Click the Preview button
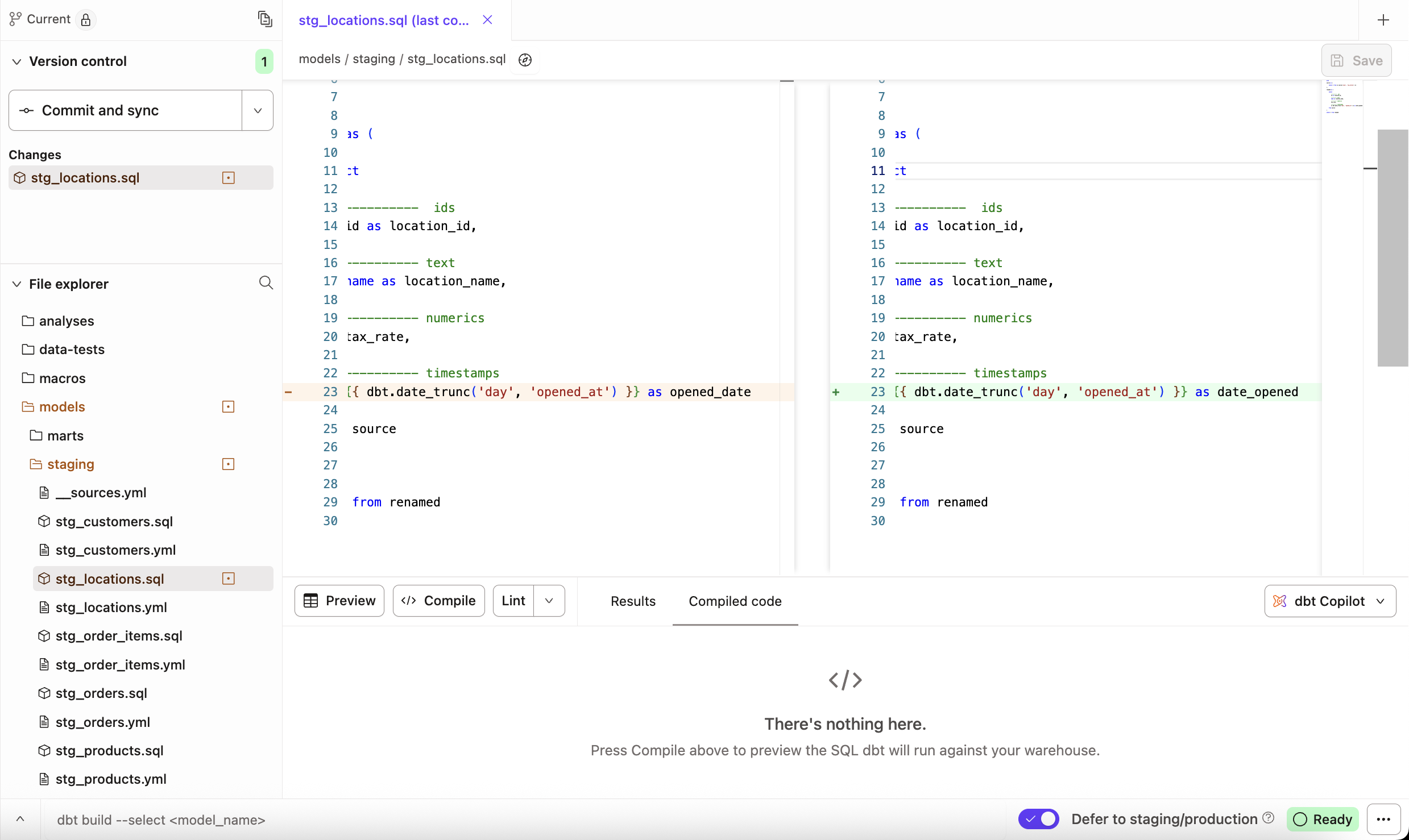This screenshot has width=1409, height=840. click(339, 601)
